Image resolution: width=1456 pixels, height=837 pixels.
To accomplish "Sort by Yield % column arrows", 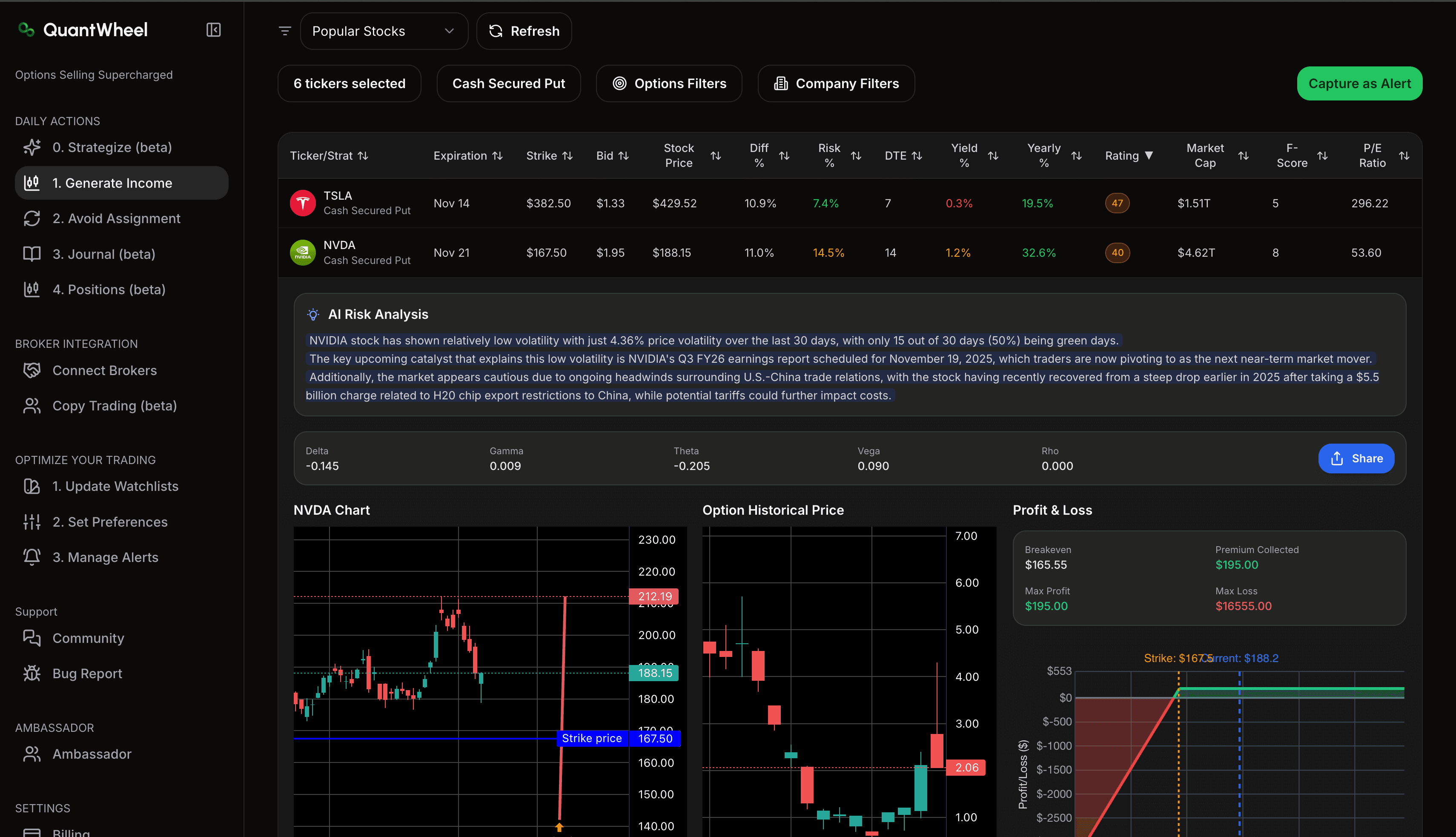I will point(993,156).
